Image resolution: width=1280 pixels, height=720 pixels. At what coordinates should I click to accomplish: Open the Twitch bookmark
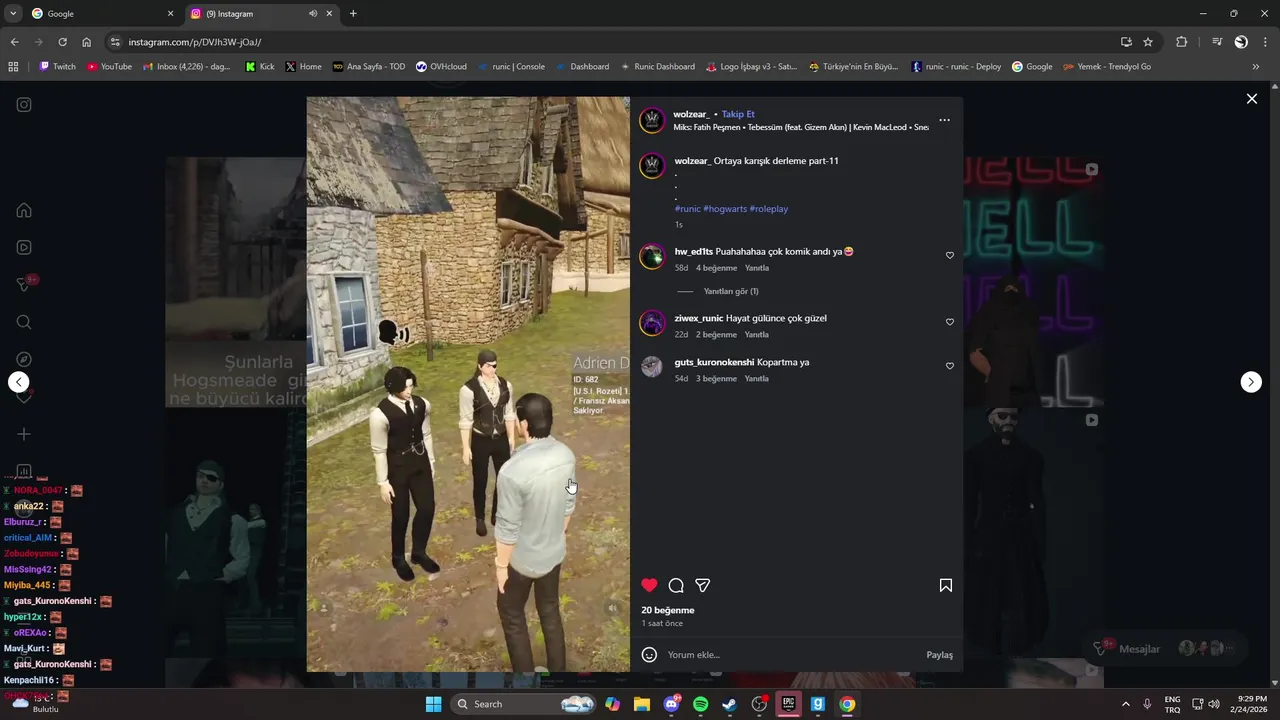pos(57,67)
